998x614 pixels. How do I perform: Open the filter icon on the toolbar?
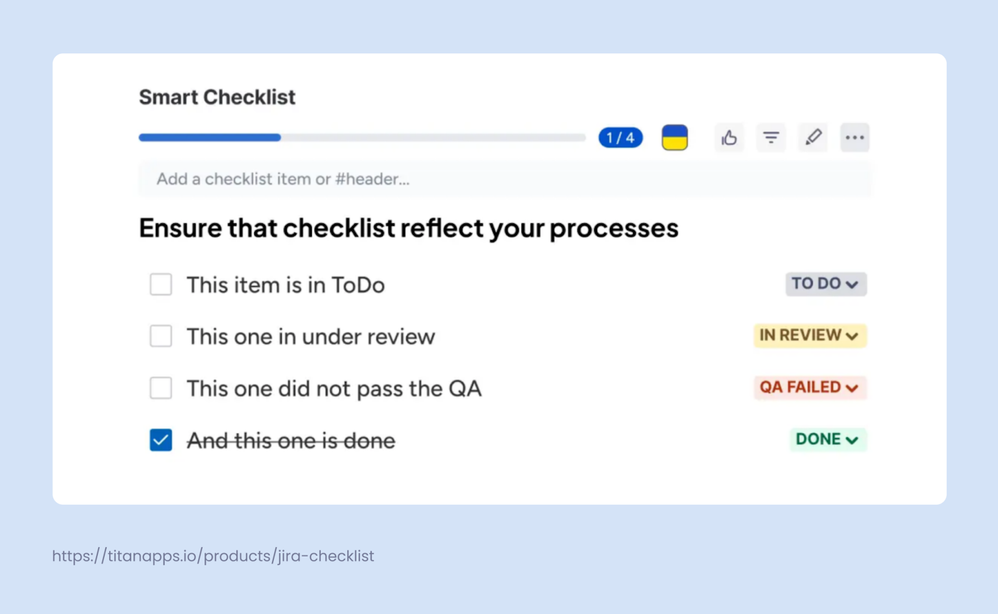771,137
